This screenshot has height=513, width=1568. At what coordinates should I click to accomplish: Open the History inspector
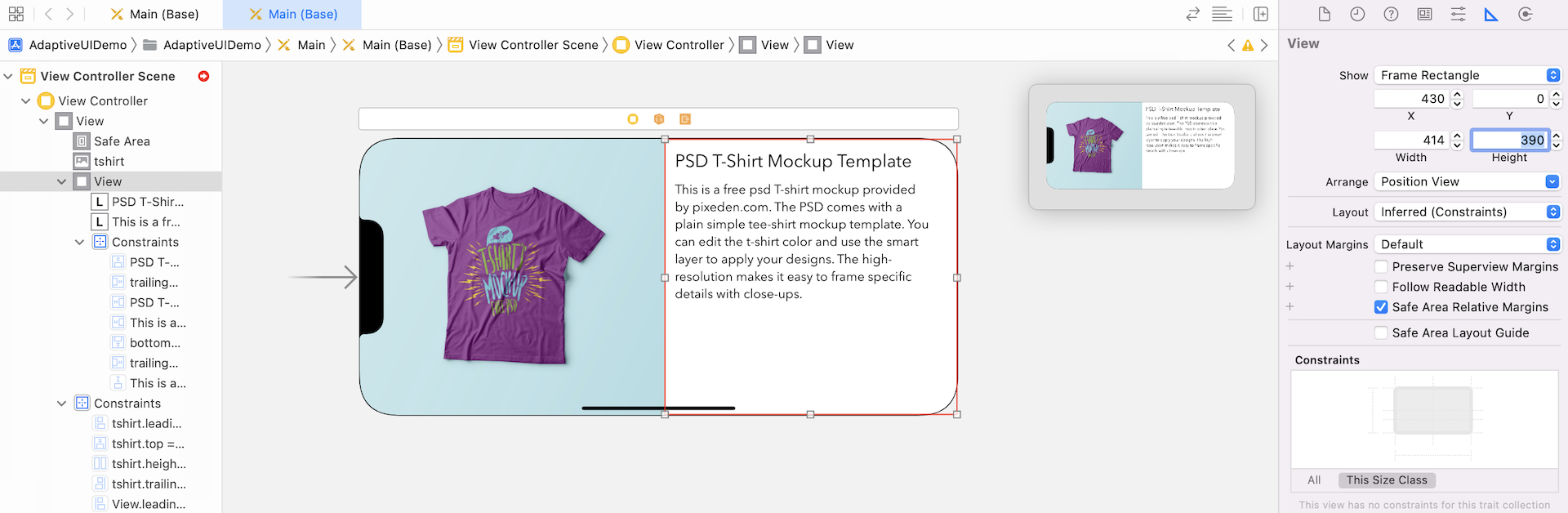pyautogui.click(x=1357, y=14)
